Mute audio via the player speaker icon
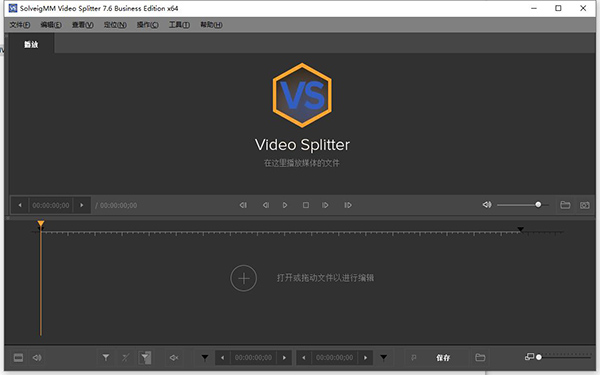Viewport: 600px width, 375px height. point(487,205)
